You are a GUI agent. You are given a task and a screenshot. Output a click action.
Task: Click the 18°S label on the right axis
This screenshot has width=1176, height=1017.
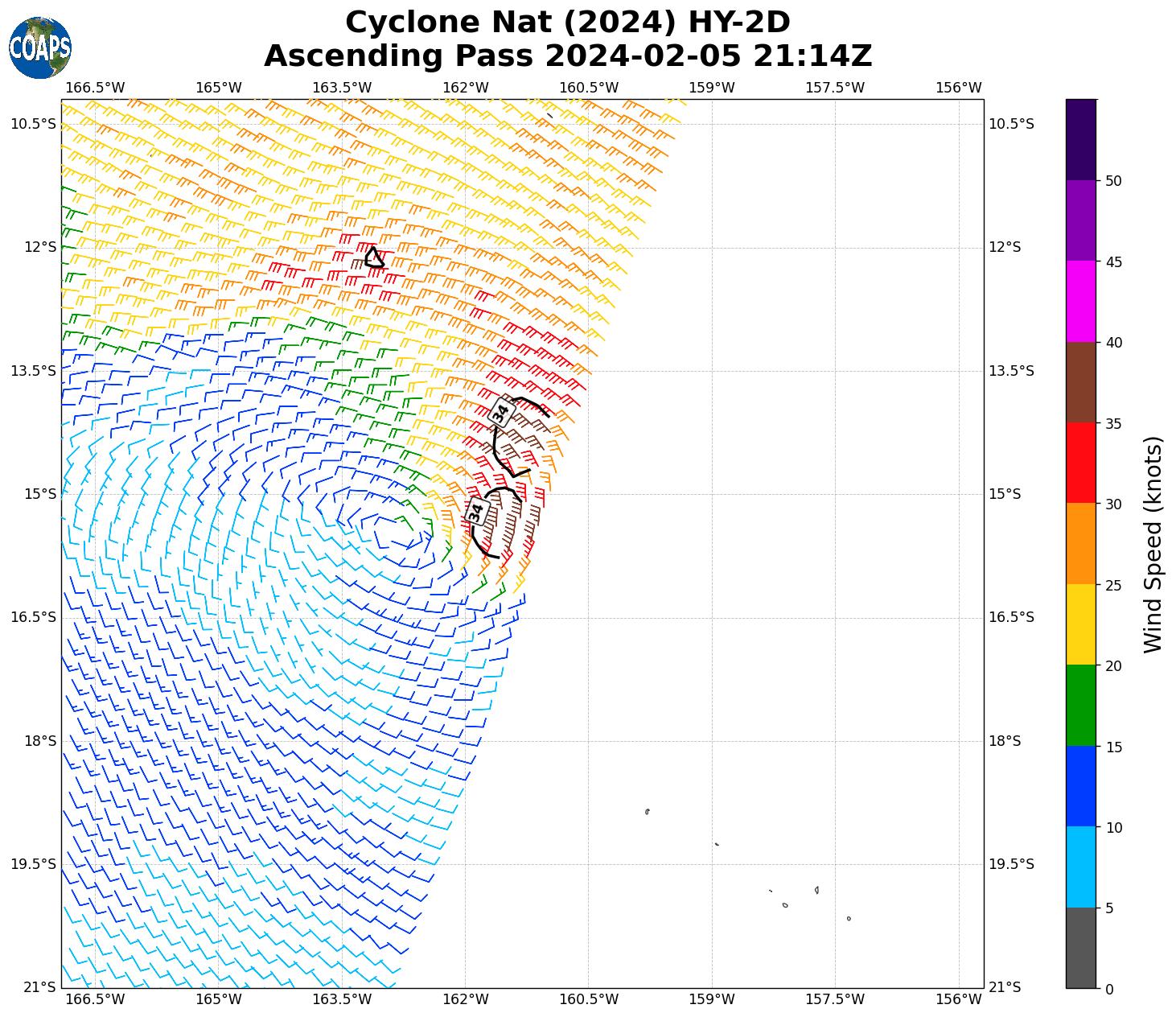[1005, 741]
